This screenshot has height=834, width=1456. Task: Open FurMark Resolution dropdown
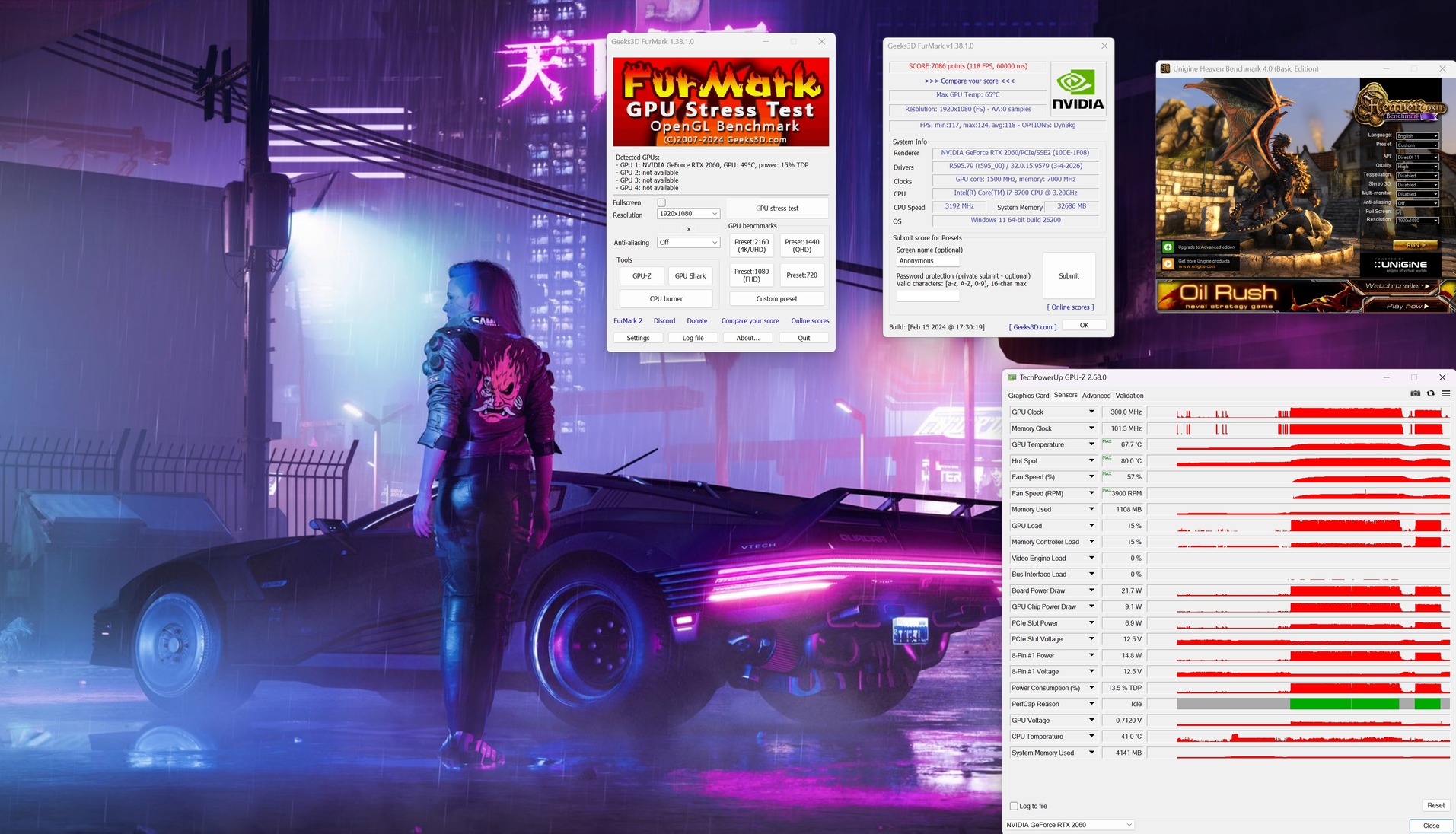[688, 214]
